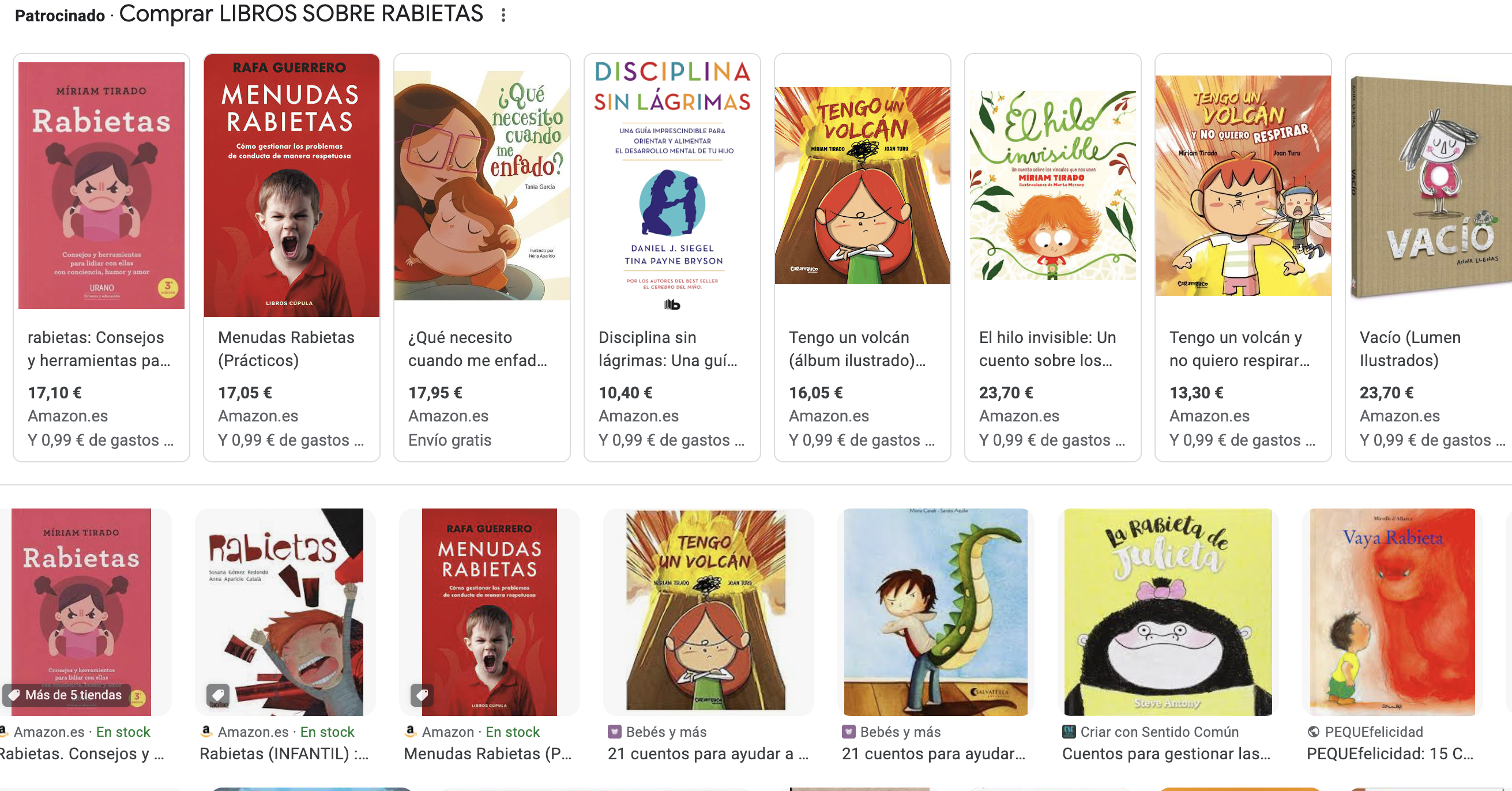
Task: Click Bebés y más favicon under Tengo un volcán
Action: tap(614, 732)
